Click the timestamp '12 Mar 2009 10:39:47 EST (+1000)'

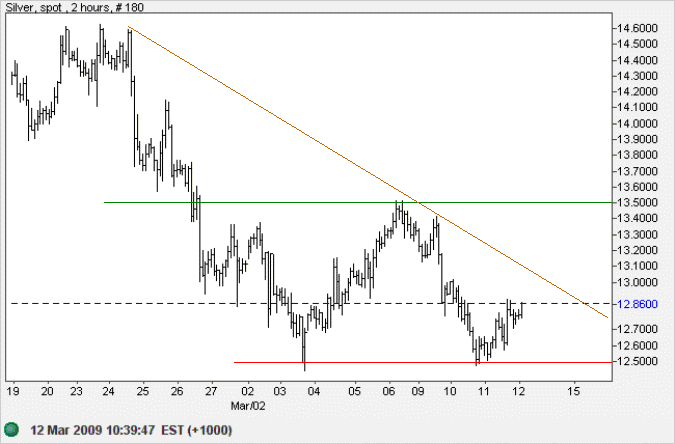131,430
